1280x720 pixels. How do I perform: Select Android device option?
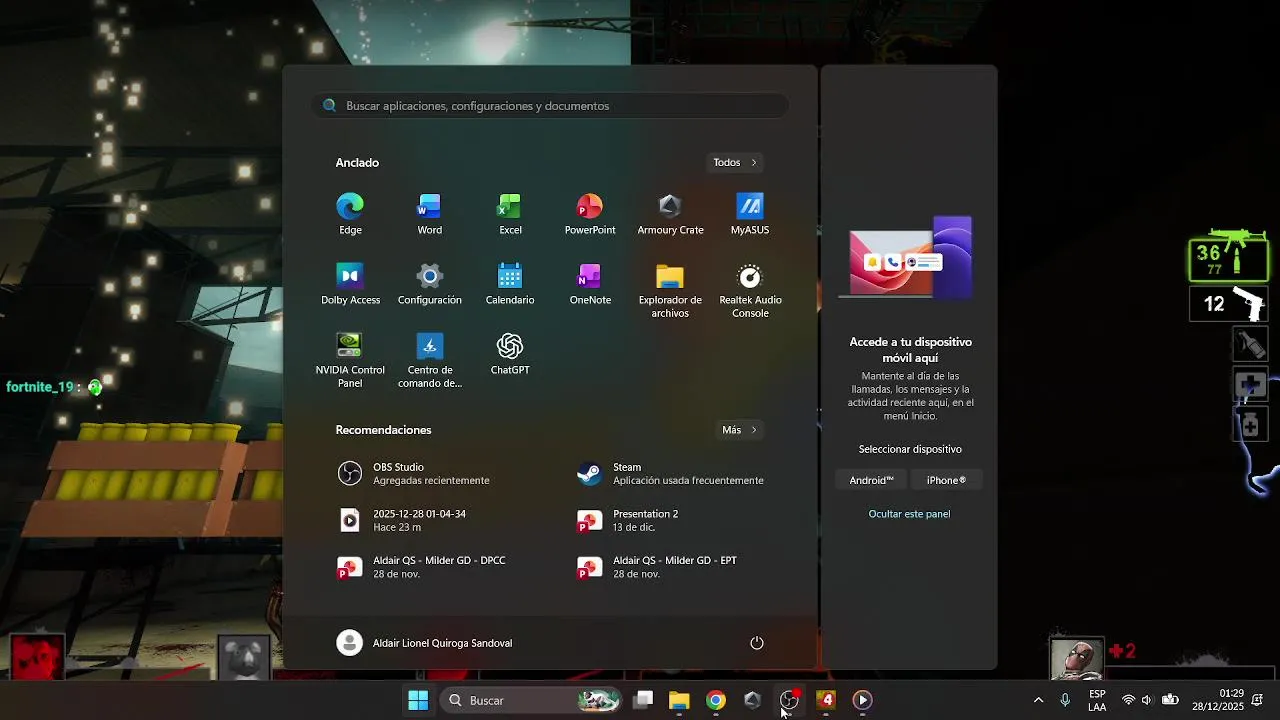[x=871, y=480]
